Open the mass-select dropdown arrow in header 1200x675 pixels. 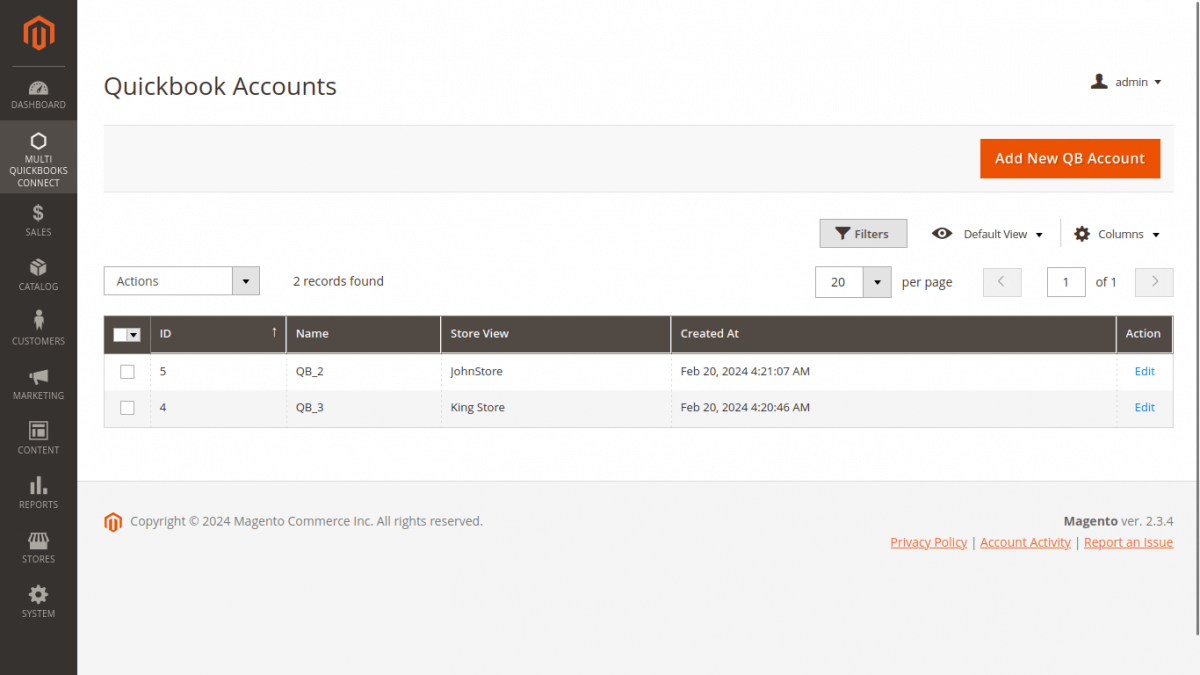[x=134, y=335]
